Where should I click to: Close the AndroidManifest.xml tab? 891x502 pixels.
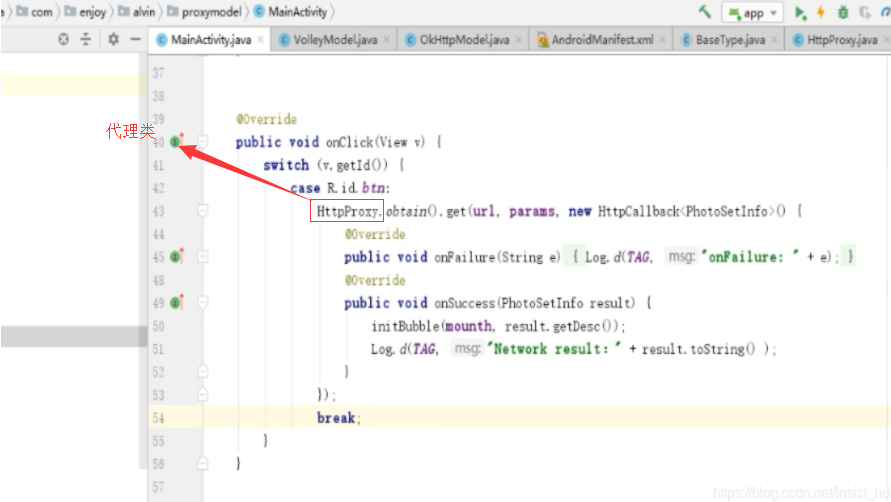coord(663,39)
